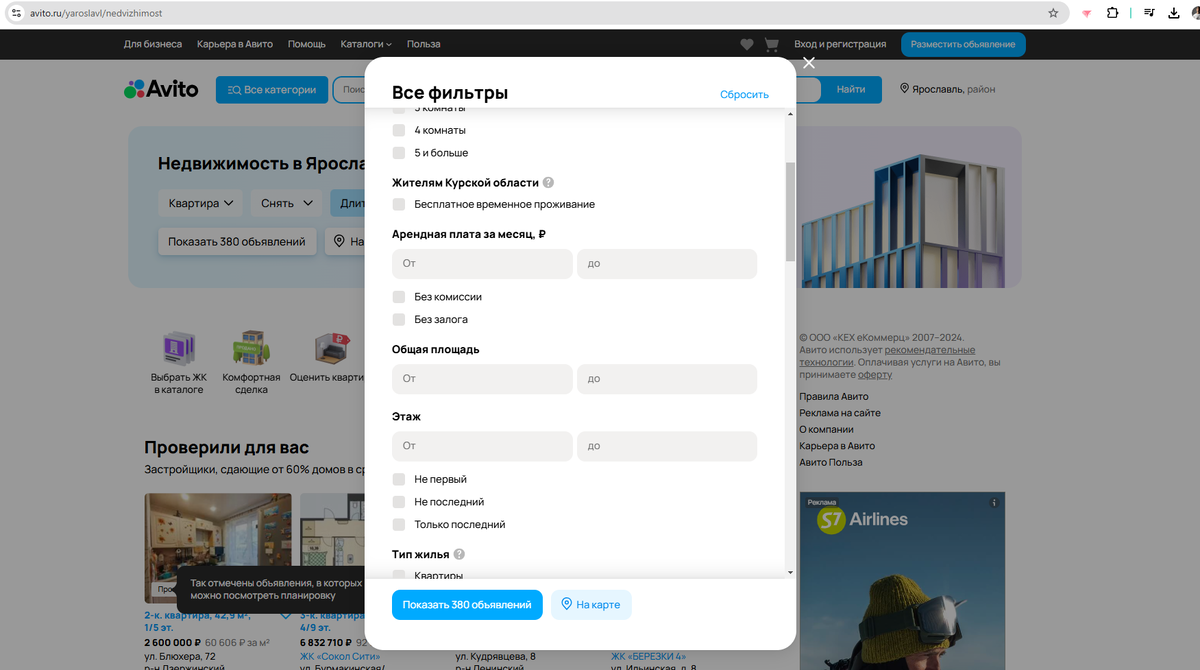Click help icon next to Жителям Курской области
Screen dimensions: 1200x670
coord(548,183)
